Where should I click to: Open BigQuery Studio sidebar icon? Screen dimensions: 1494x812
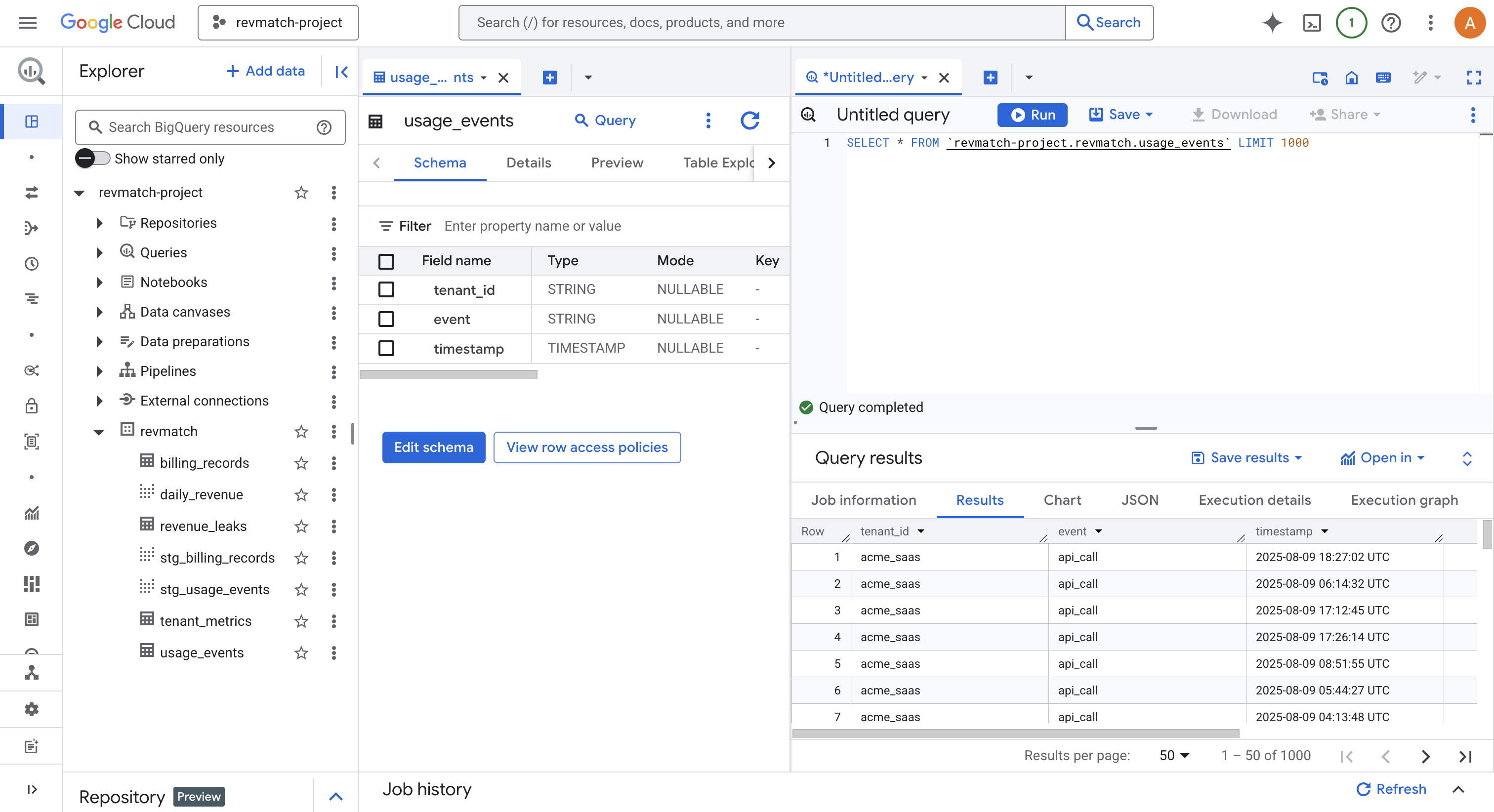pyautogui.click(x=31, y=121)
